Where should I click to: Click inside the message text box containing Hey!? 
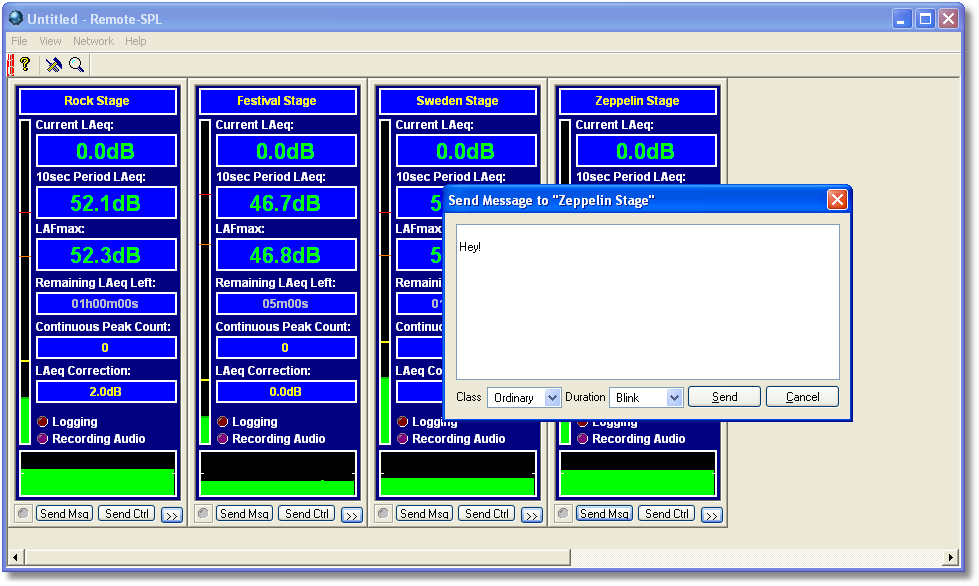(x=647, y=302)
